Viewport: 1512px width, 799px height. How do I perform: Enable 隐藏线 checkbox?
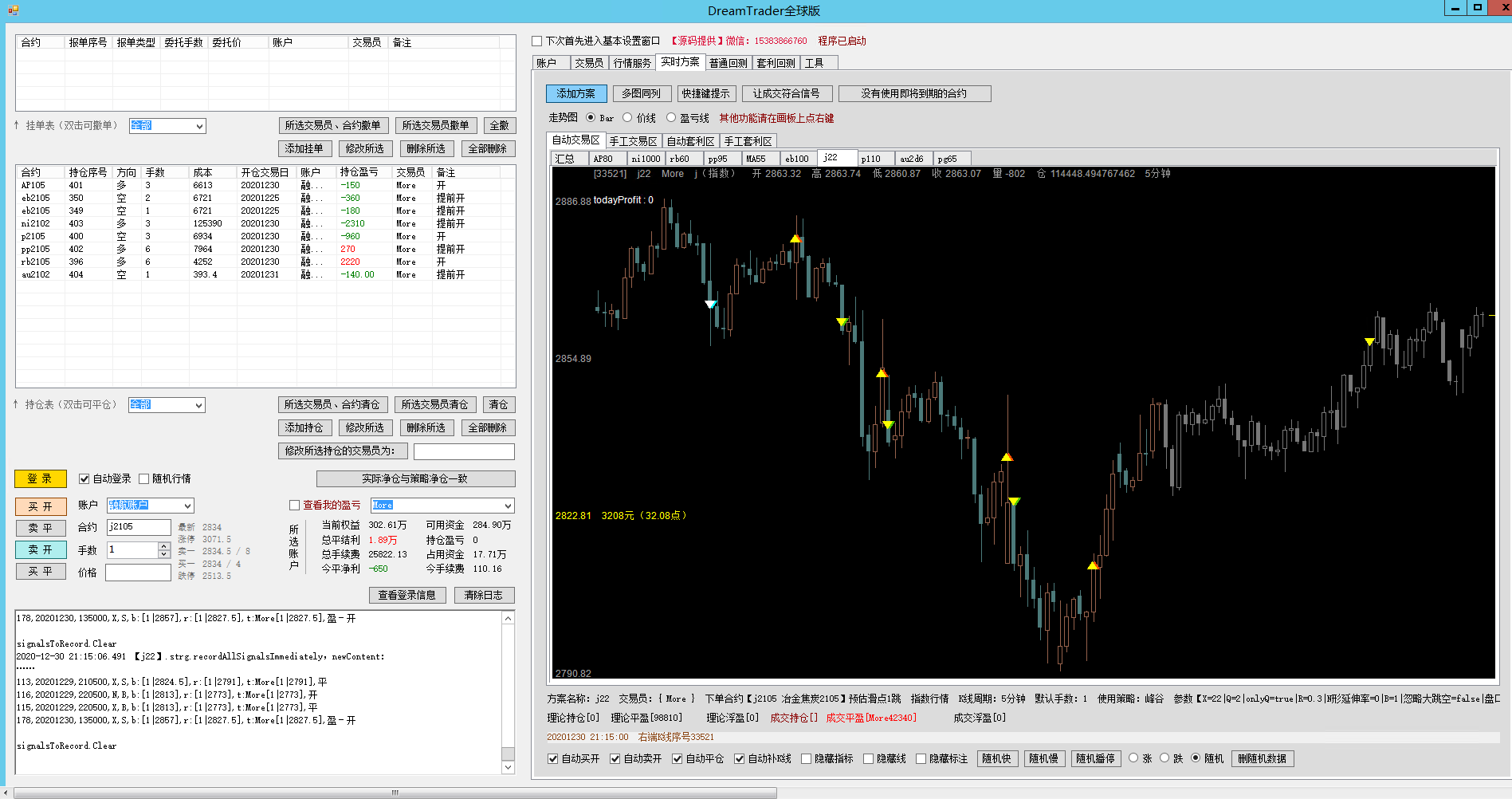pyautogui.click(x=868, y=758)
